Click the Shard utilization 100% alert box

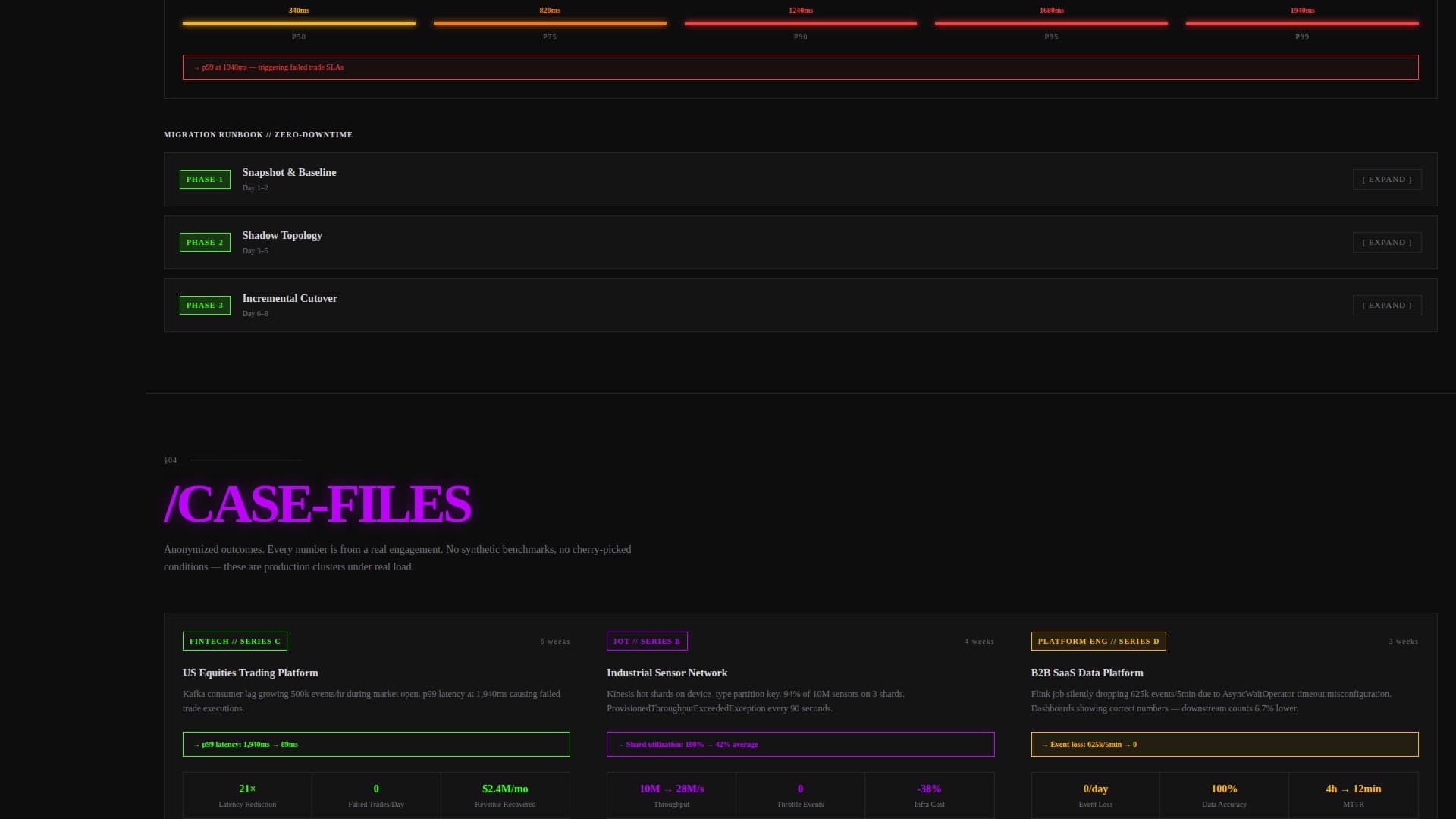point(801,744)
